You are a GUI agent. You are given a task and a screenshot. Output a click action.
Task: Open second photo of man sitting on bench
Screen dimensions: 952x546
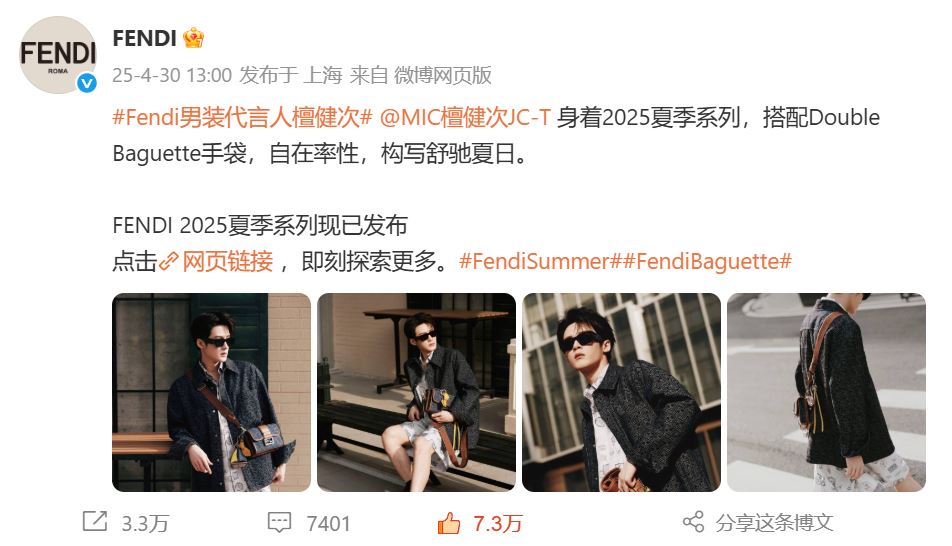pos(416,392)
